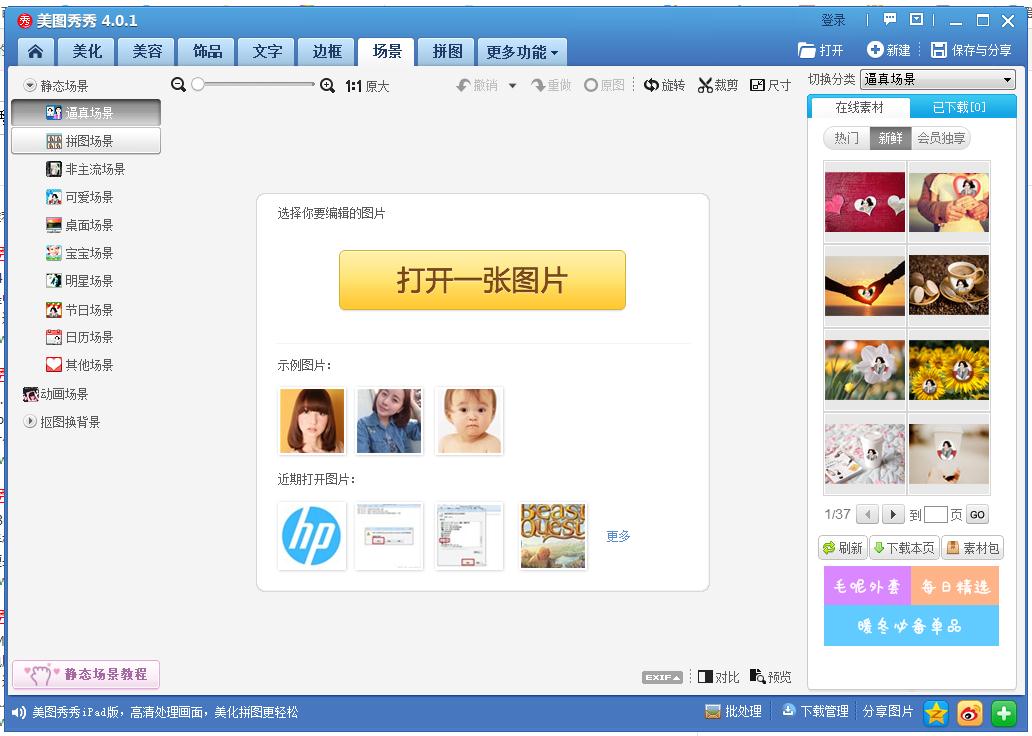Viewport: 1032px width, 736px height.
Task: Click the GO page button
Action: pos(977,515)
